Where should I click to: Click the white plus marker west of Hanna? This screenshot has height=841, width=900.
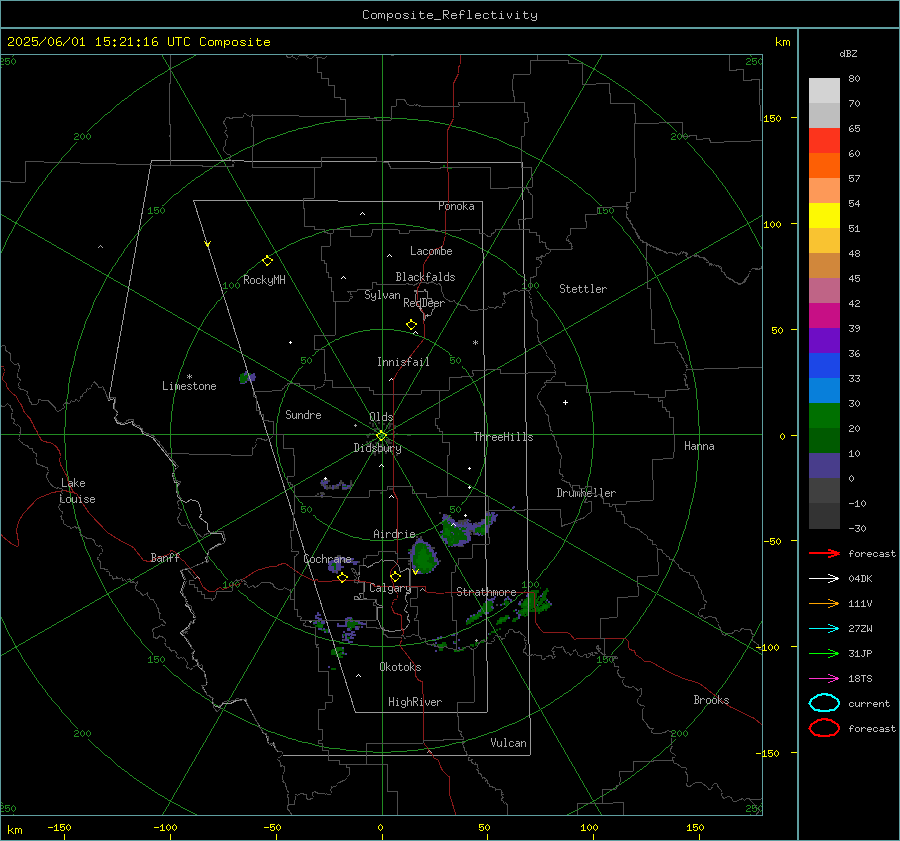(x=565, y=402)
